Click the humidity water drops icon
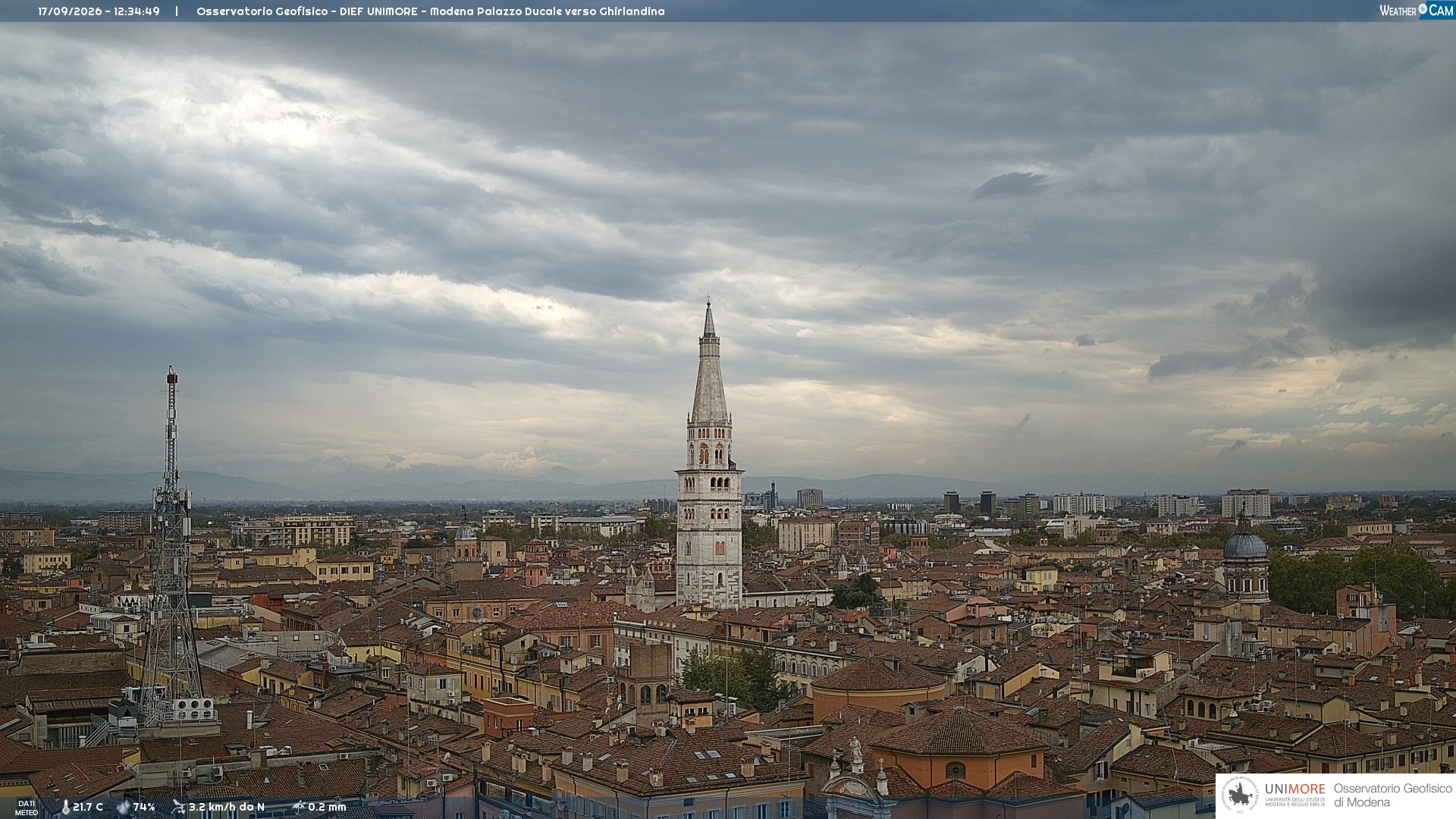Image resolution: width=1456 pixels, height=819 pixels. pos(123,807)
